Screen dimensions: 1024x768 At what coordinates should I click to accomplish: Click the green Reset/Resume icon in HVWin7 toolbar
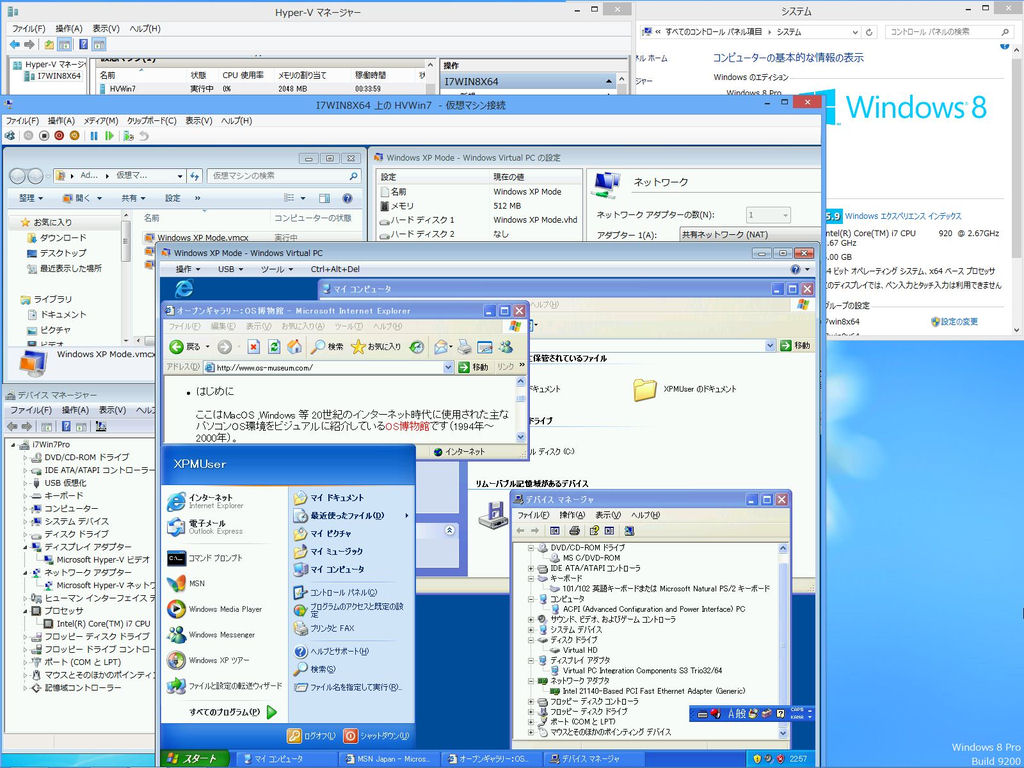click(109, 136)
